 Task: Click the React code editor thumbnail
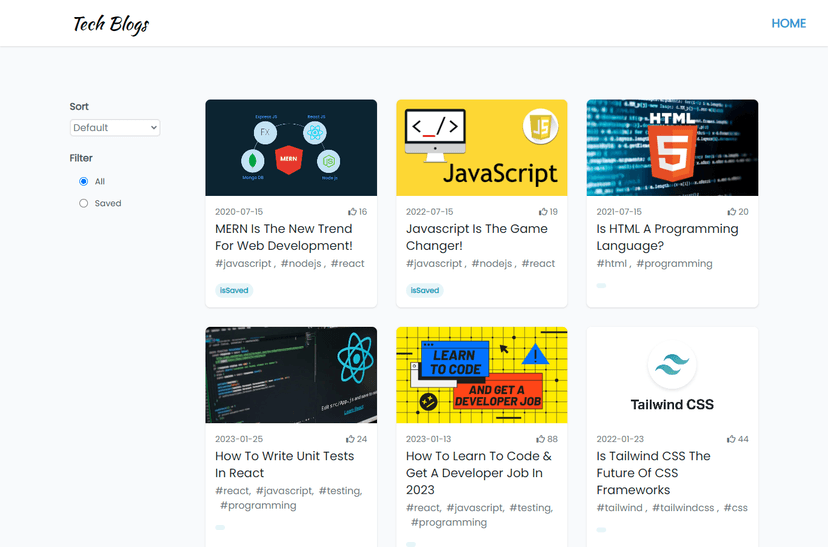pyautogui.click(x=291, y=375)
